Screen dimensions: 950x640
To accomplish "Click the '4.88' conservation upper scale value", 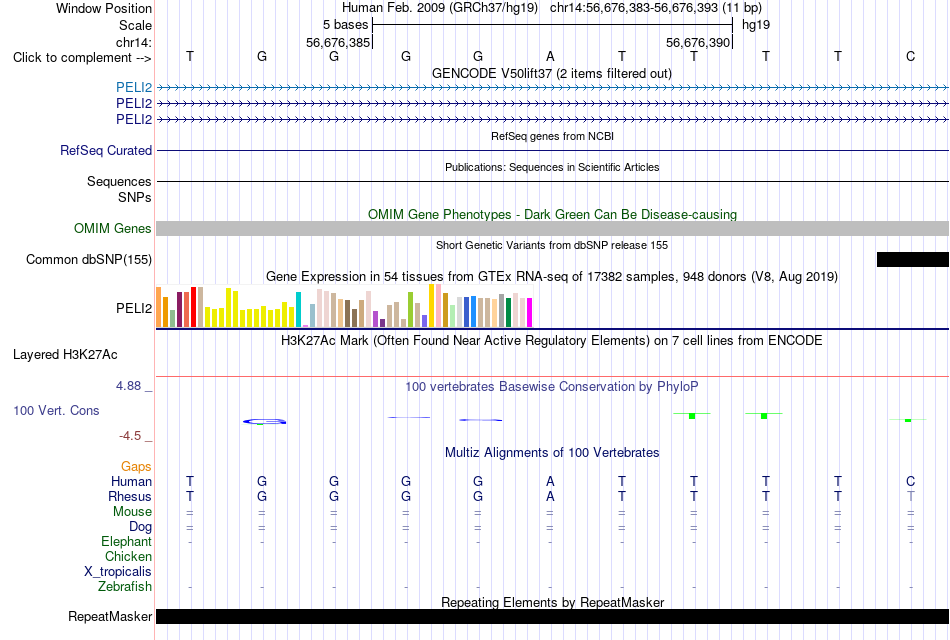I will click(128, 386).
